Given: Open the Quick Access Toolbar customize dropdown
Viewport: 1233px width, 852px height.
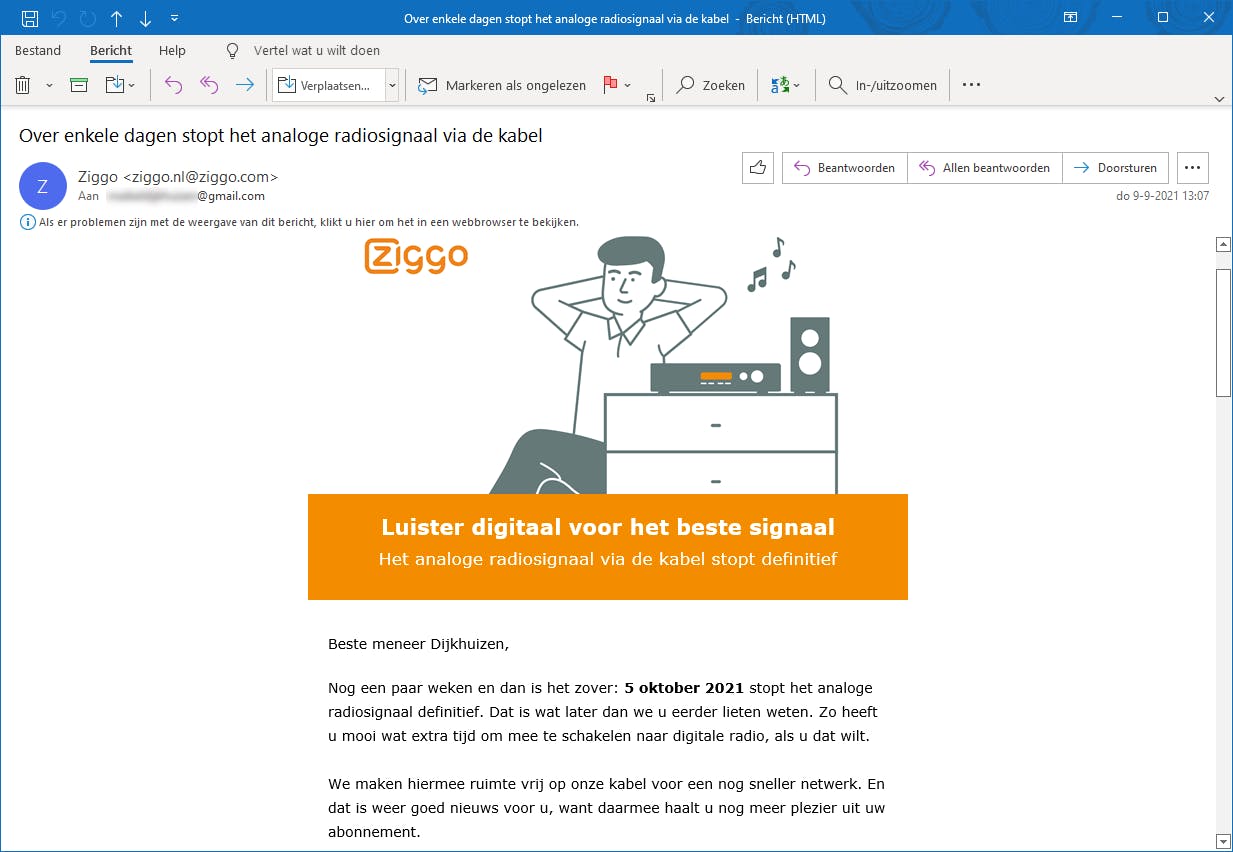Looking at the screenshot, I should tap(175, 18).
